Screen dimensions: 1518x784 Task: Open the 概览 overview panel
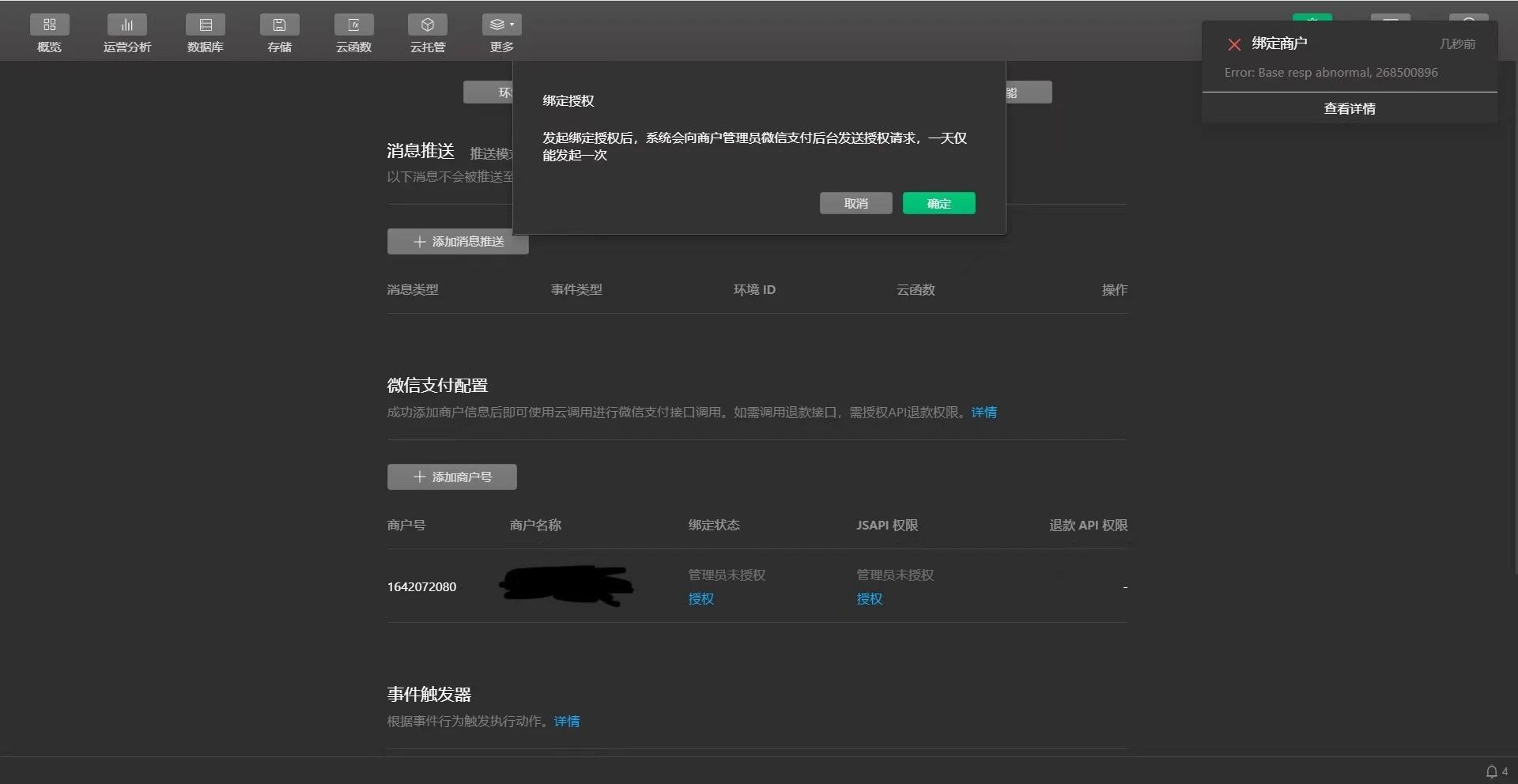tap(49, 34)
